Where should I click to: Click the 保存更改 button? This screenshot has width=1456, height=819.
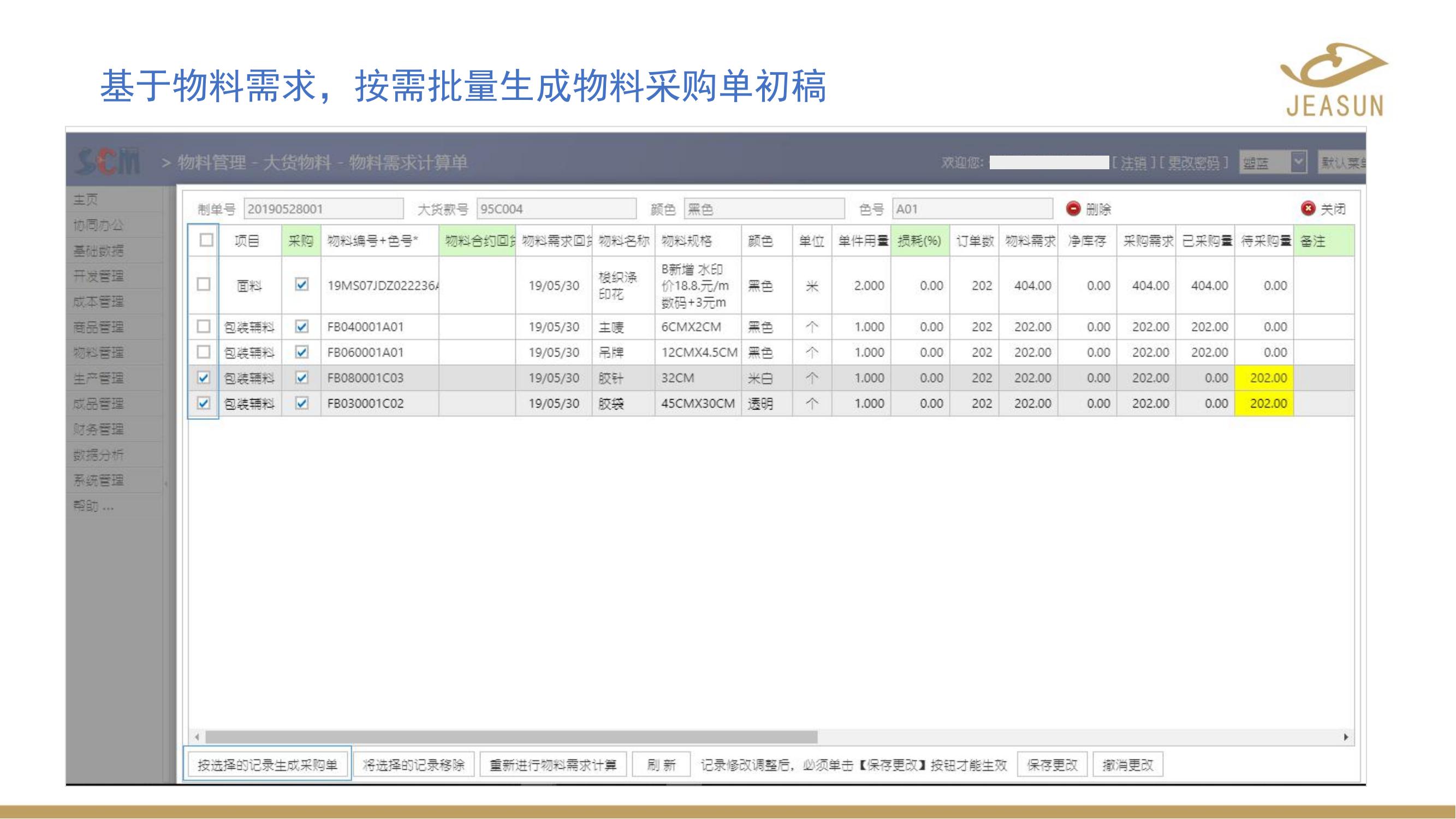coord(1052,765)
